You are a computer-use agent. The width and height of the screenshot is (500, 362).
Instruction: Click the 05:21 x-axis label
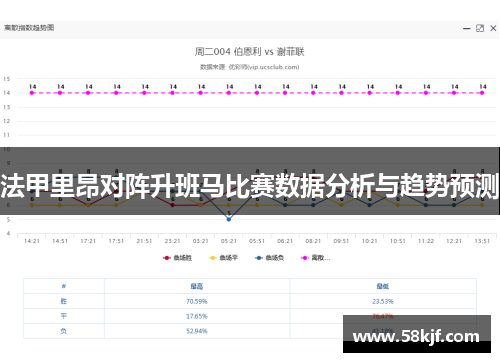coord(229,241)
